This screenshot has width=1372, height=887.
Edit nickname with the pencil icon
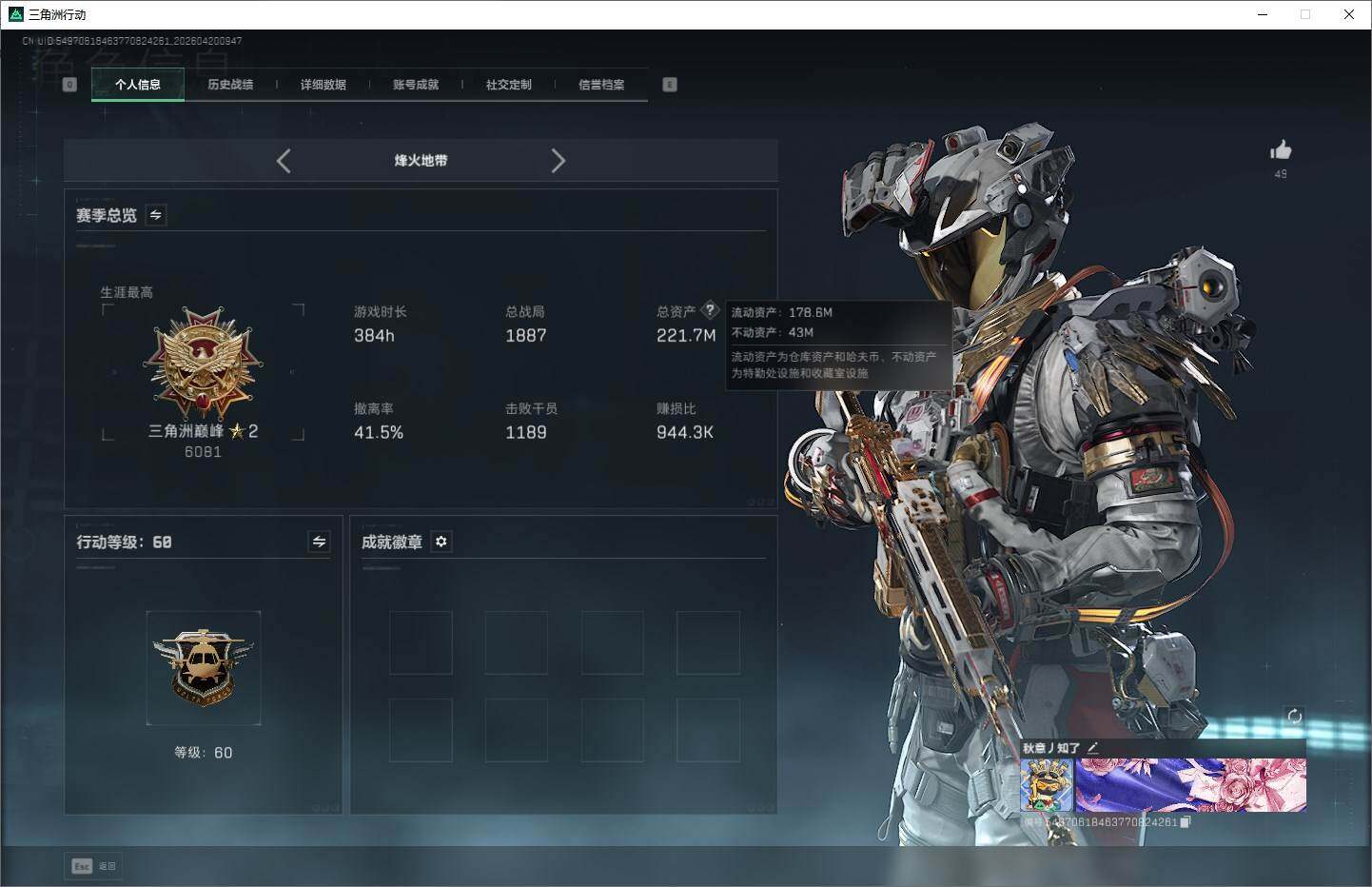click(1092, 748)
